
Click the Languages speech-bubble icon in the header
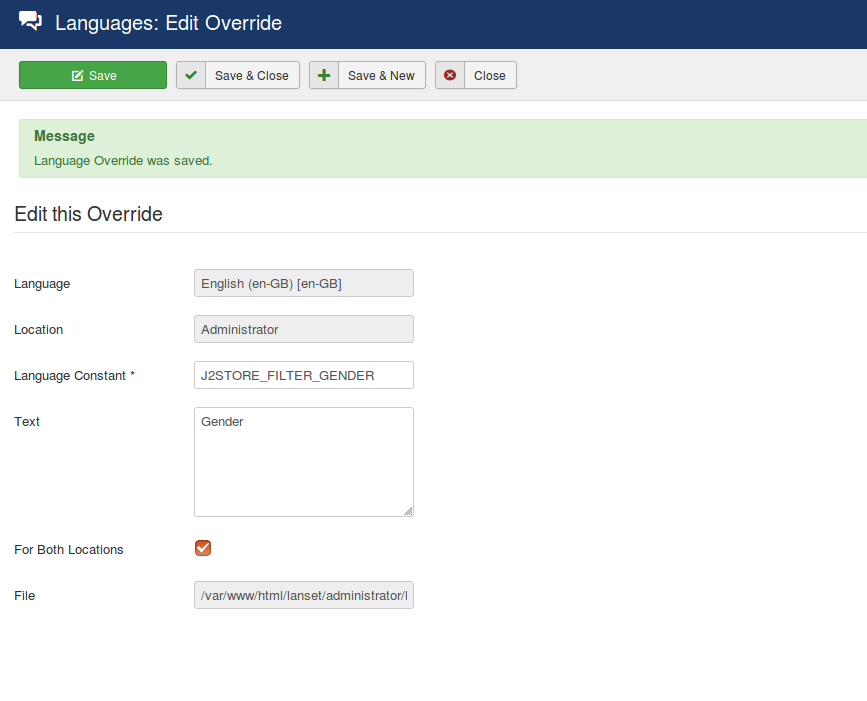31,21
